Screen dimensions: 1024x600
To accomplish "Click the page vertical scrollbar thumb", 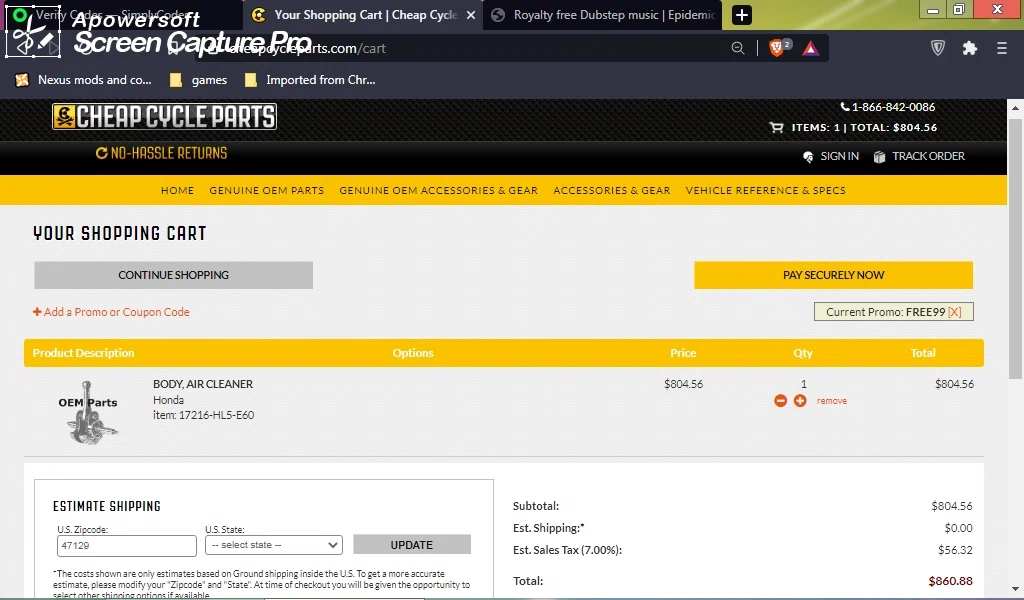I will pos(1015,248).
